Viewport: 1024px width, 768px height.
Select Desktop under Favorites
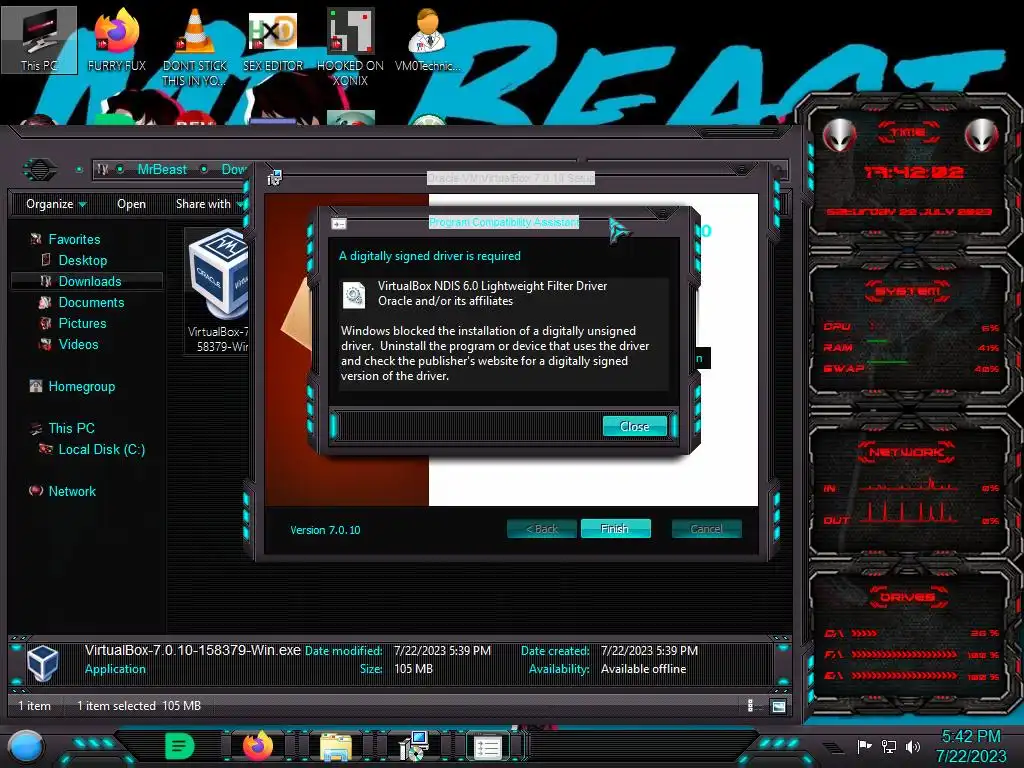(x=82, y=260)
